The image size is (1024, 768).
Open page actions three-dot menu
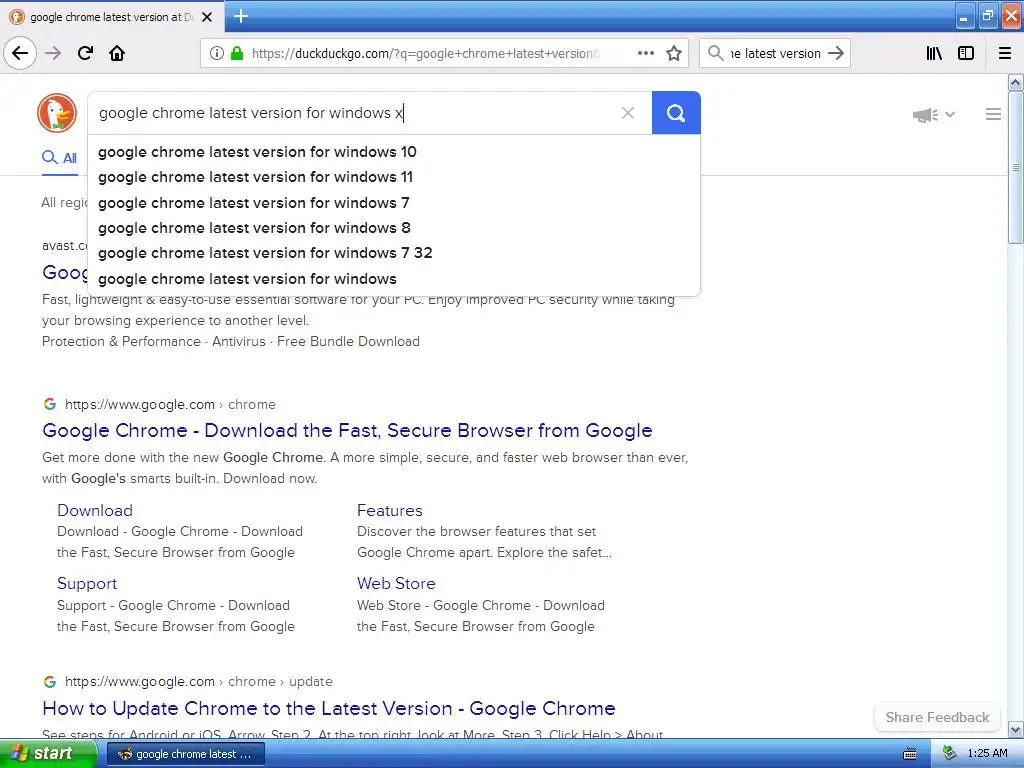point(645,53)
